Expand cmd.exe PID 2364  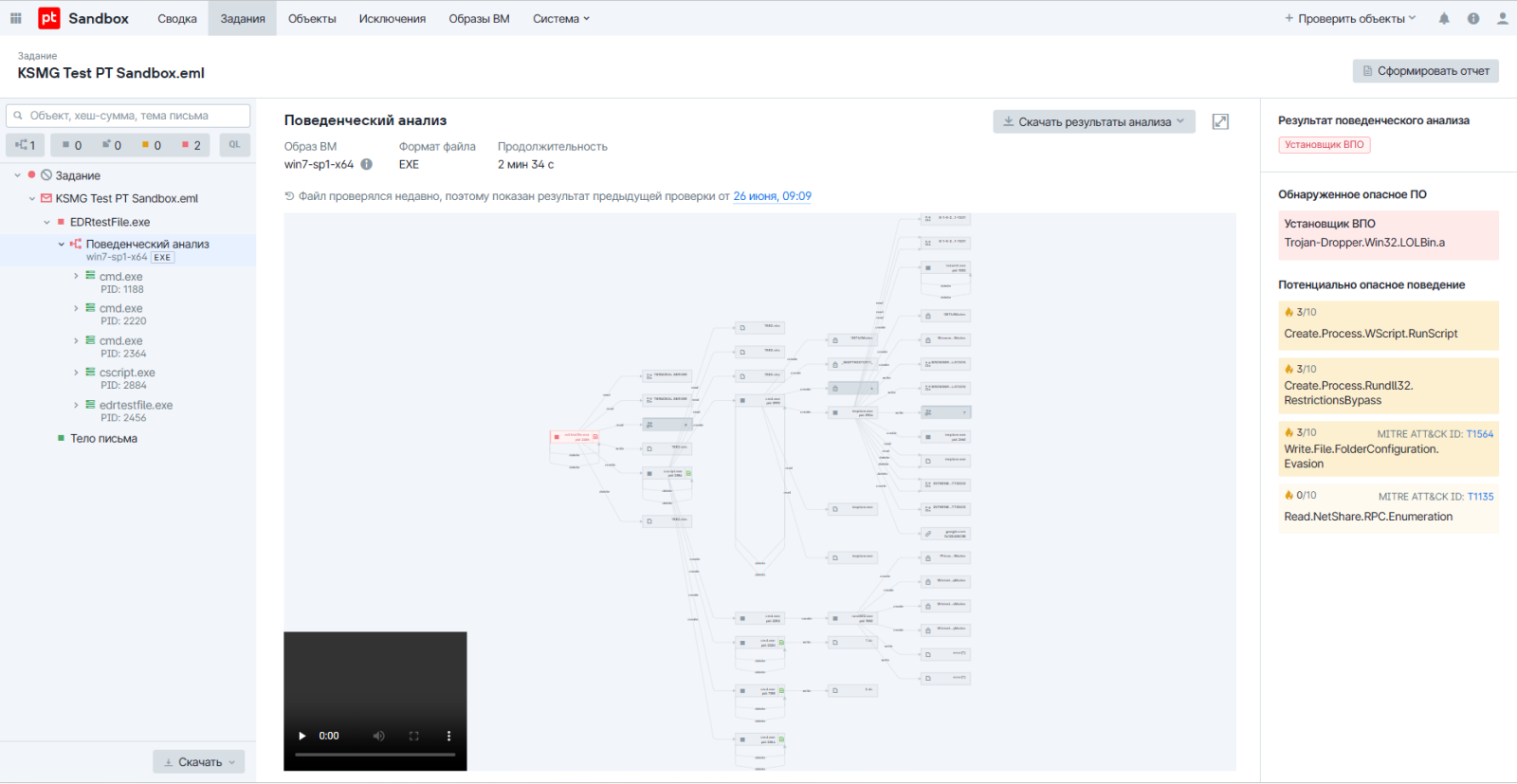[x=76, y=340]
